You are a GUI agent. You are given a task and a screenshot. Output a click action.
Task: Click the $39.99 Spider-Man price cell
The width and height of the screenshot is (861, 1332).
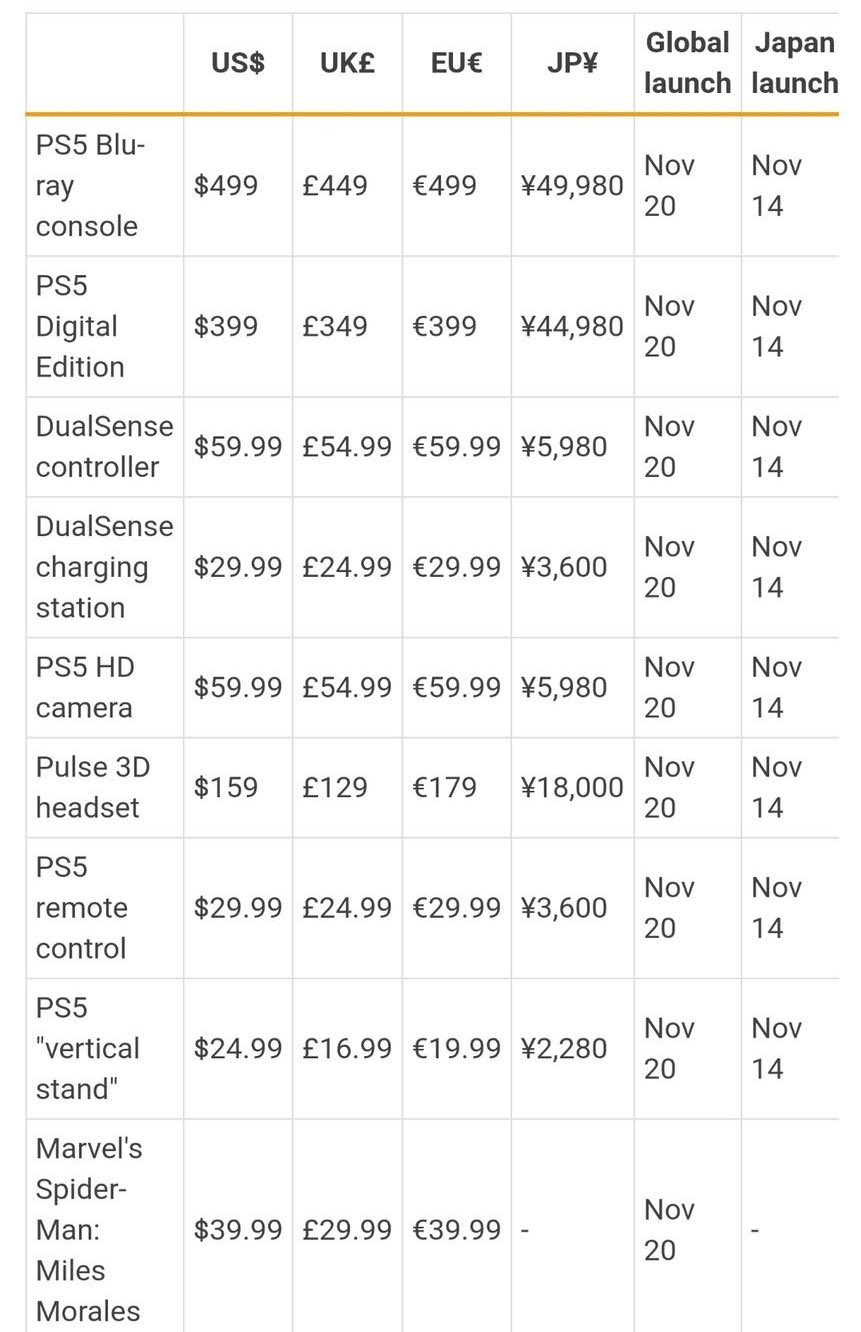[x=238, y=1229]
